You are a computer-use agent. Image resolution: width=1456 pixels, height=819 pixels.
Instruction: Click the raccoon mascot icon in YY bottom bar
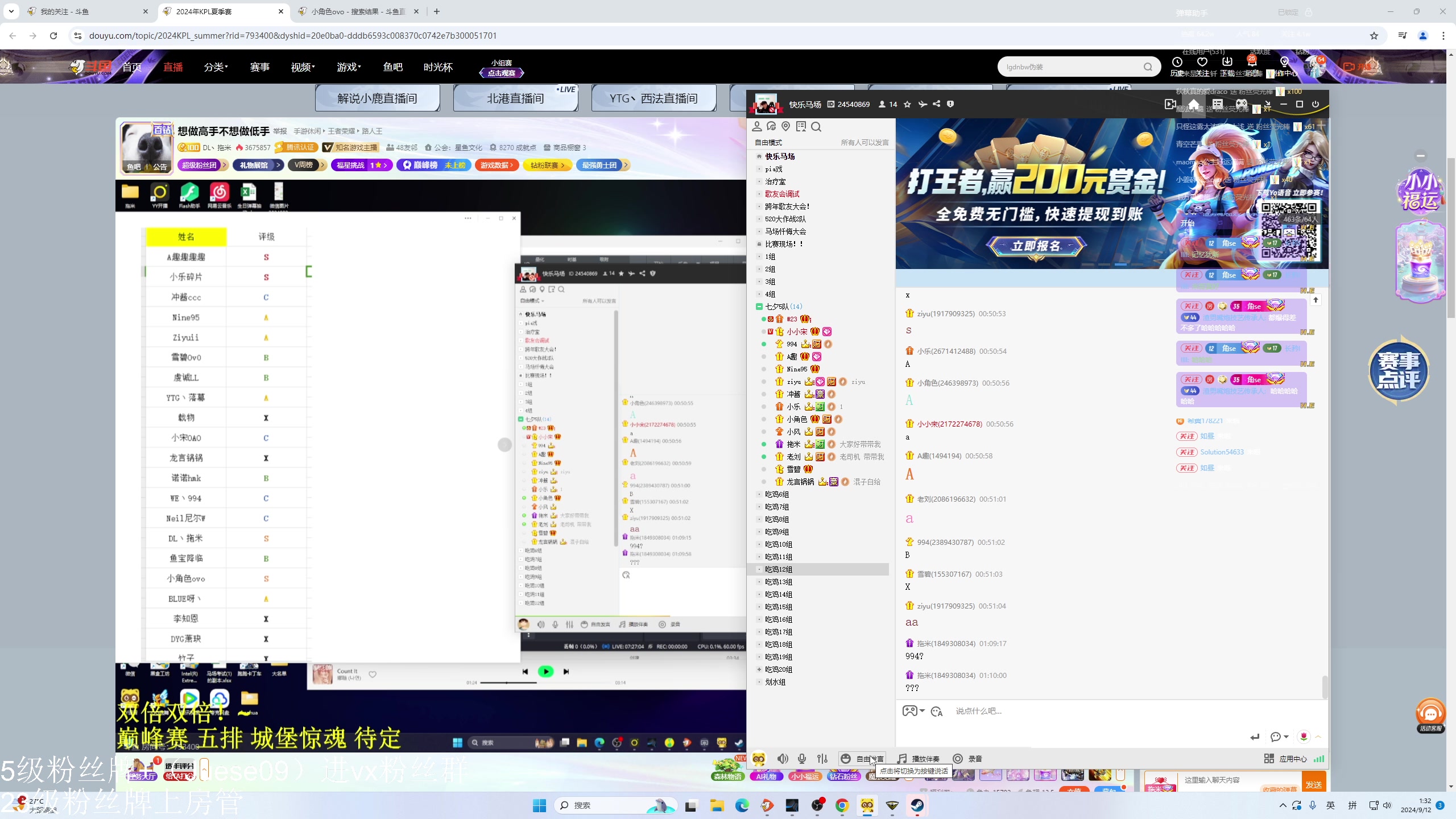coord(759,759)
